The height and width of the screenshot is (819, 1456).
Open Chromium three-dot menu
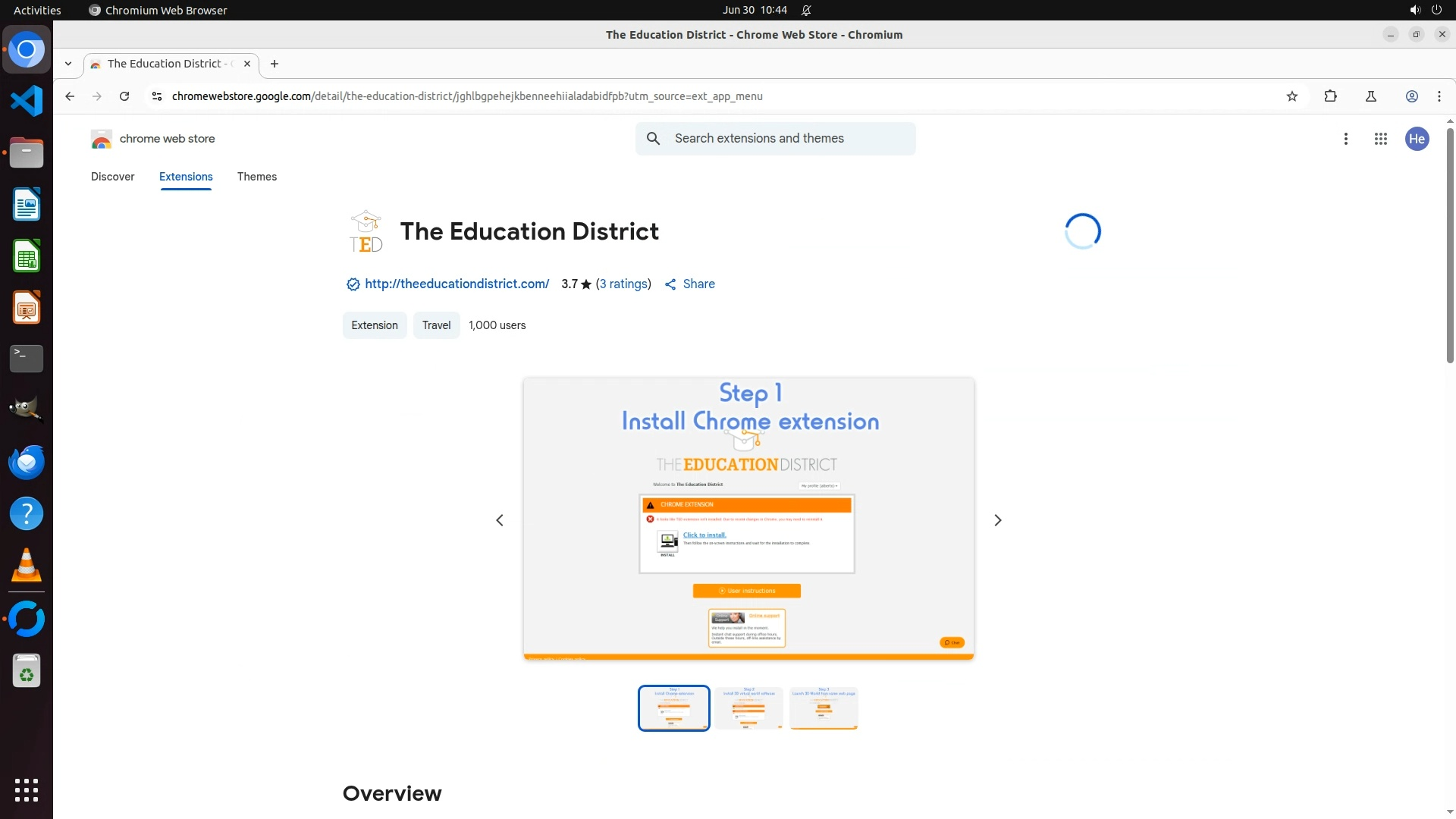1439,96
